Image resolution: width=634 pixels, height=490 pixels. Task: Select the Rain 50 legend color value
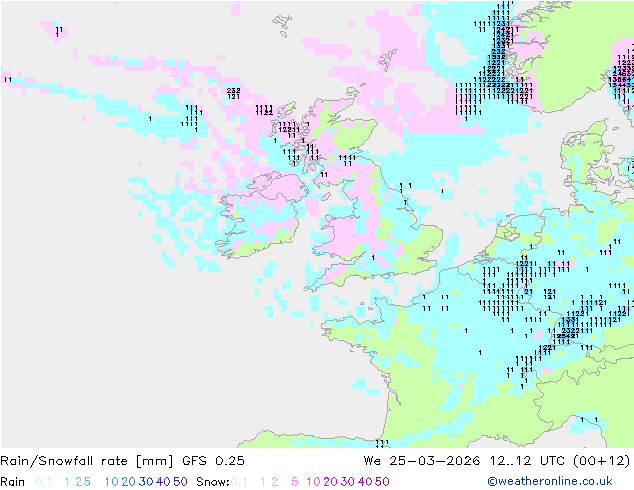[x=180, y=482]
